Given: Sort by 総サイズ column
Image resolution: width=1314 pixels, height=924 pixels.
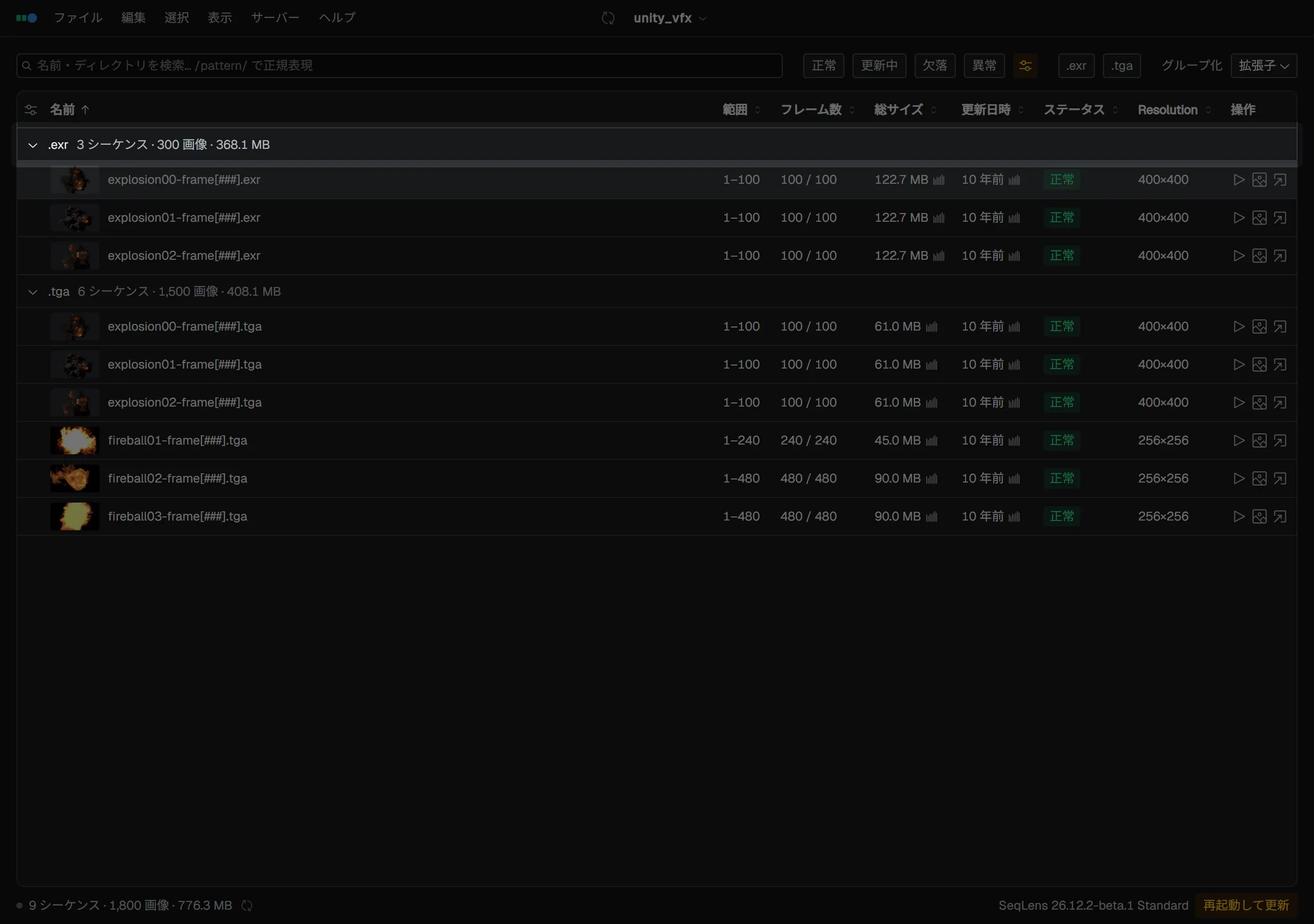Looking at the screenshot, I should pyautogui.click(x=905, y=110).
